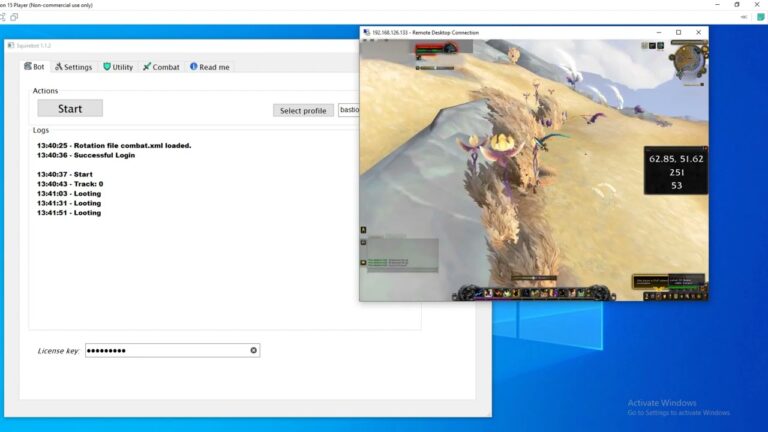Viewport: 768px width, 432px height.
Task: Focus the License key input field
Action: [x=172, y=351]
